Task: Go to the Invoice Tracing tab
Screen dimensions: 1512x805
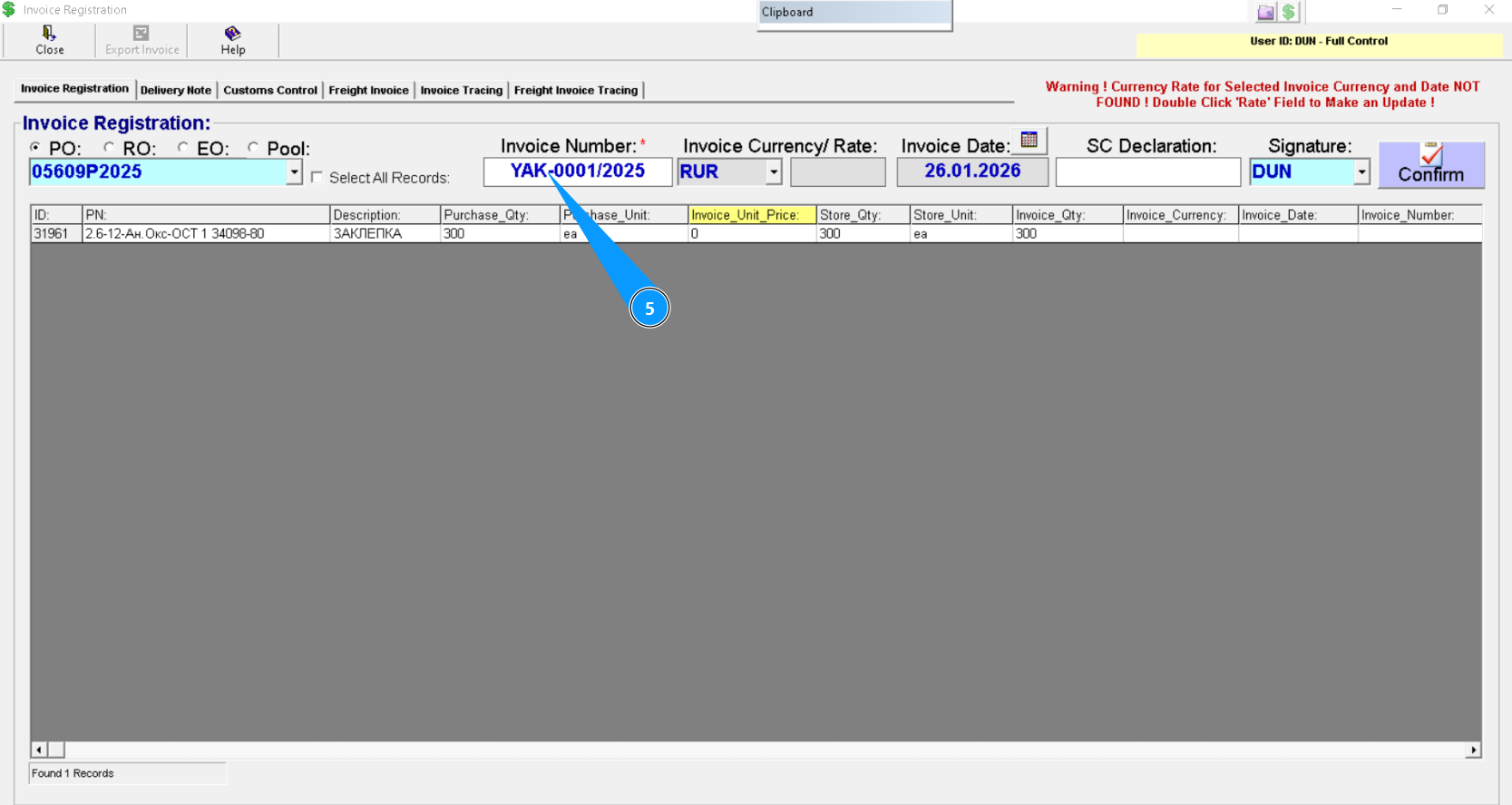Action: pyautogui.click(x=462, y=90)
